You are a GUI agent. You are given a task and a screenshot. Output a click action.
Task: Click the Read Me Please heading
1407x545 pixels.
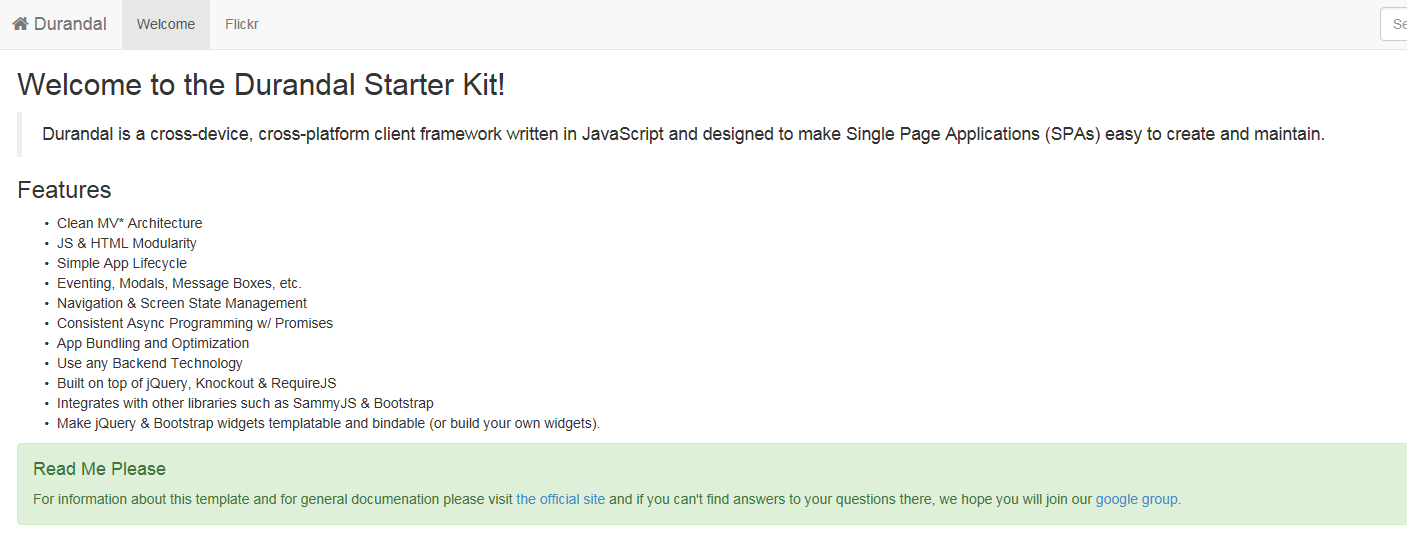point(99,469)
